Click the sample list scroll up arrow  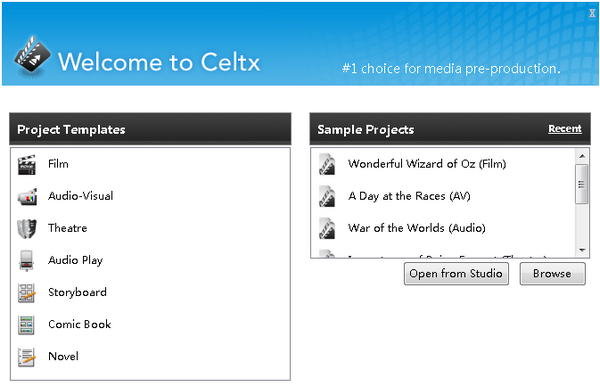582,156
